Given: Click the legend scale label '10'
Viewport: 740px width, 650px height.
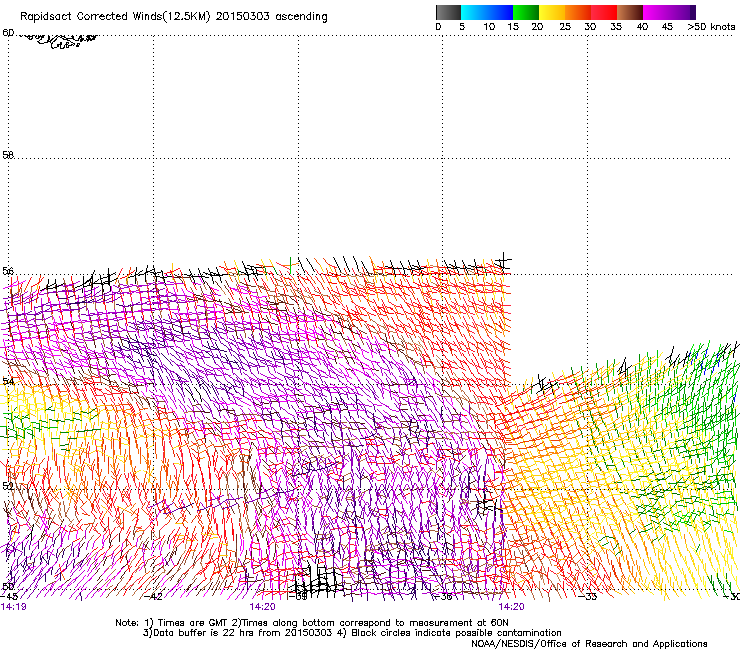Looking at the screenshot, I should tap(489, 27).
